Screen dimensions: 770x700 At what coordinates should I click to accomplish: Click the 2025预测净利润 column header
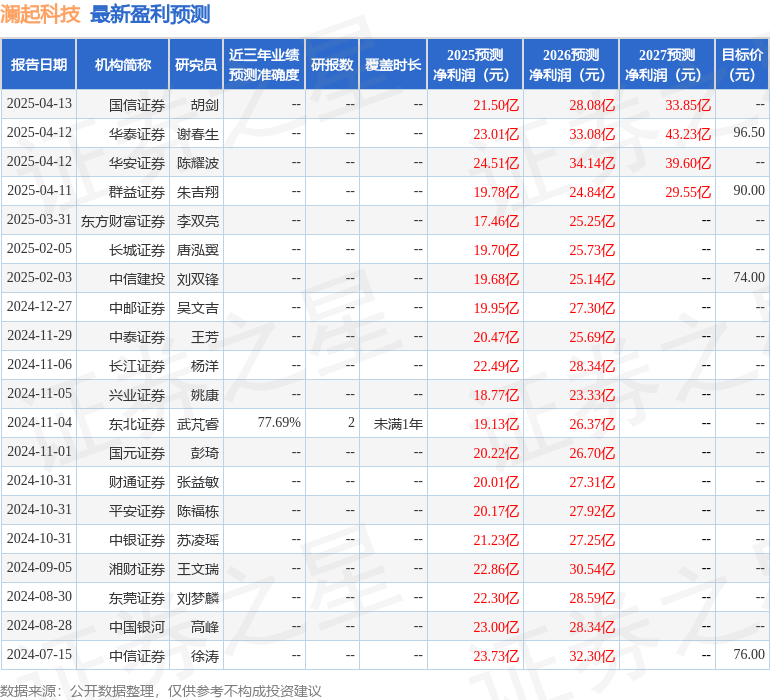click(475, 65)
